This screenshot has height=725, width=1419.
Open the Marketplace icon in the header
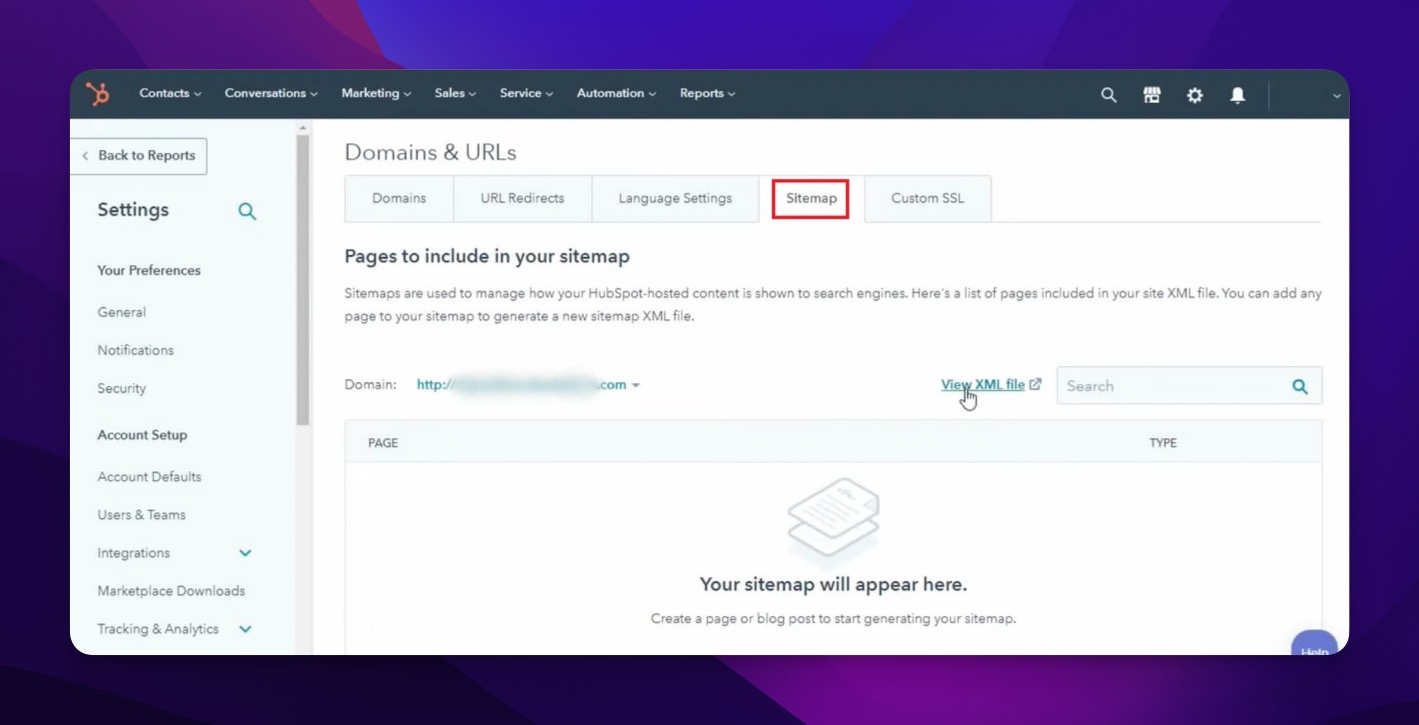pos(1151,94)
